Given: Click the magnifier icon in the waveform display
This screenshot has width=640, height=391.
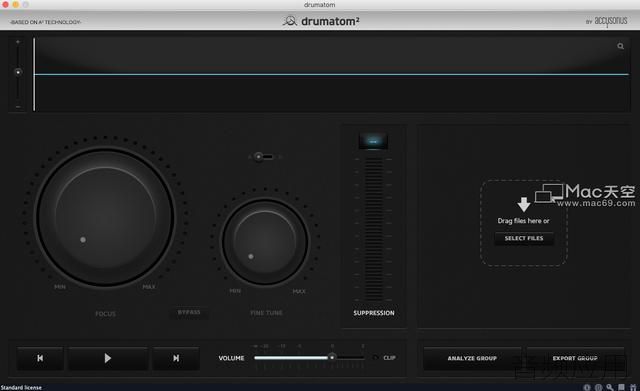Looking at the screenshot, I should coord(620,46).
